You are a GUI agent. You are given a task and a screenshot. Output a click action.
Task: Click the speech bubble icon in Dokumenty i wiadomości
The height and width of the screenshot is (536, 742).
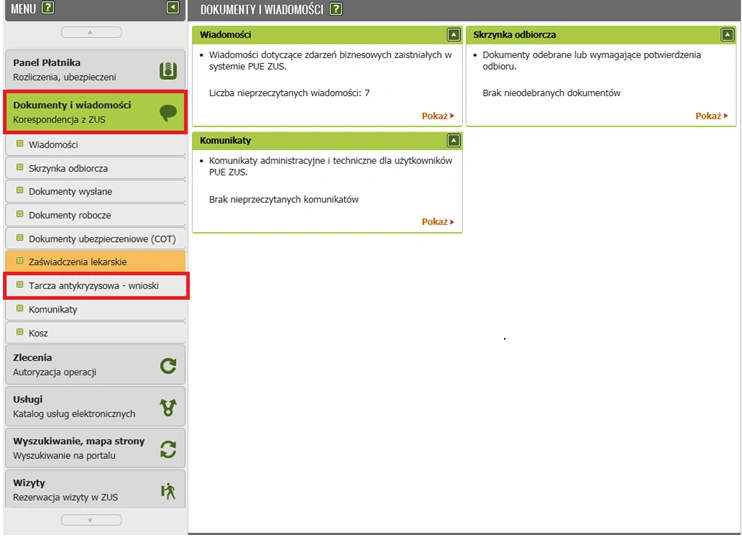pos(168,113)
